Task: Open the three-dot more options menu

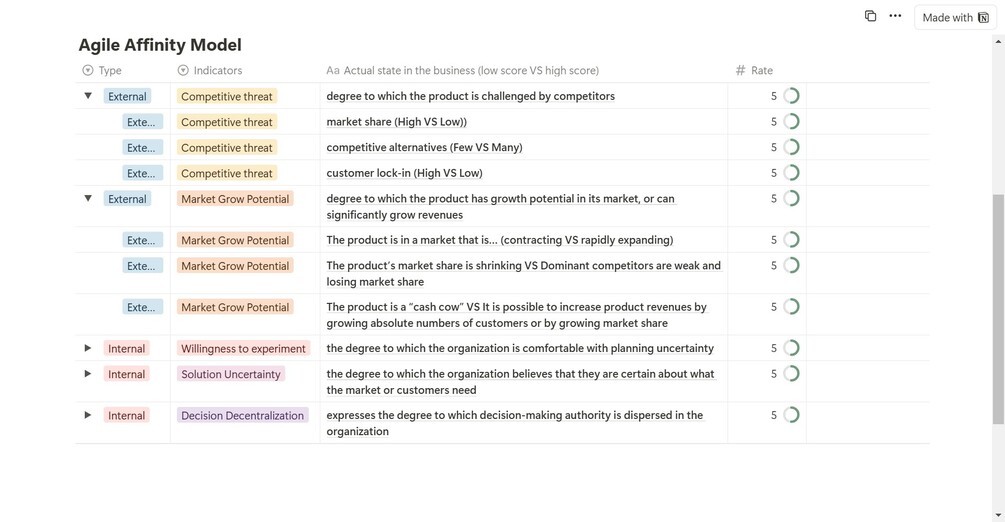Action: click(895, 16)
